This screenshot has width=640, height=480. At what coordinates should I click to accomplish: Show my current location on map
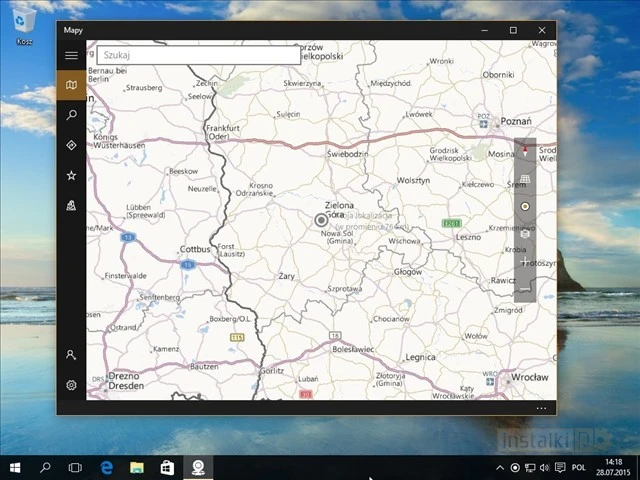[x=525, y=207]
